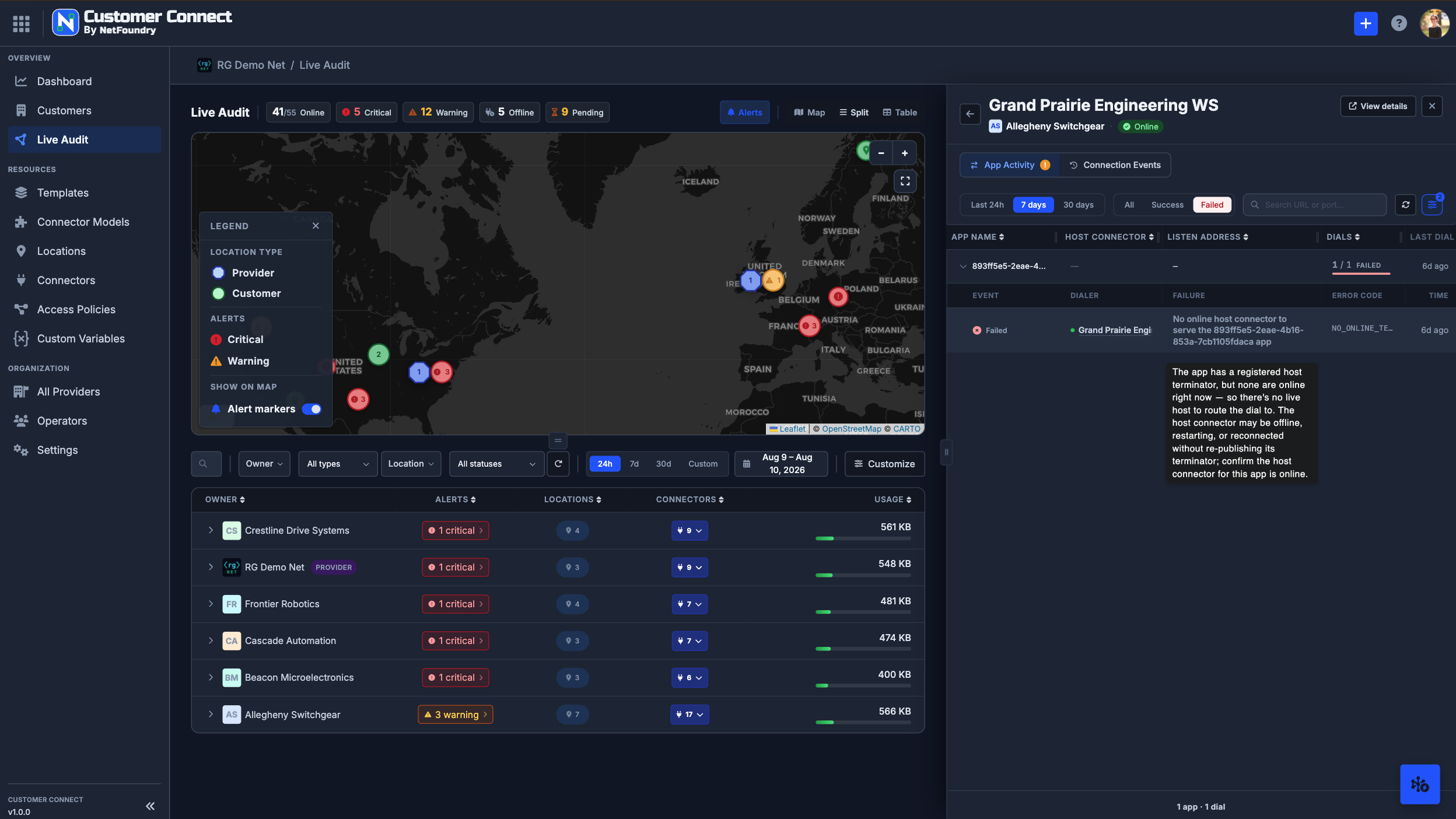Toggle the Alert markers switch
This screenshot has height=819, width=1456.
[311, 409]
